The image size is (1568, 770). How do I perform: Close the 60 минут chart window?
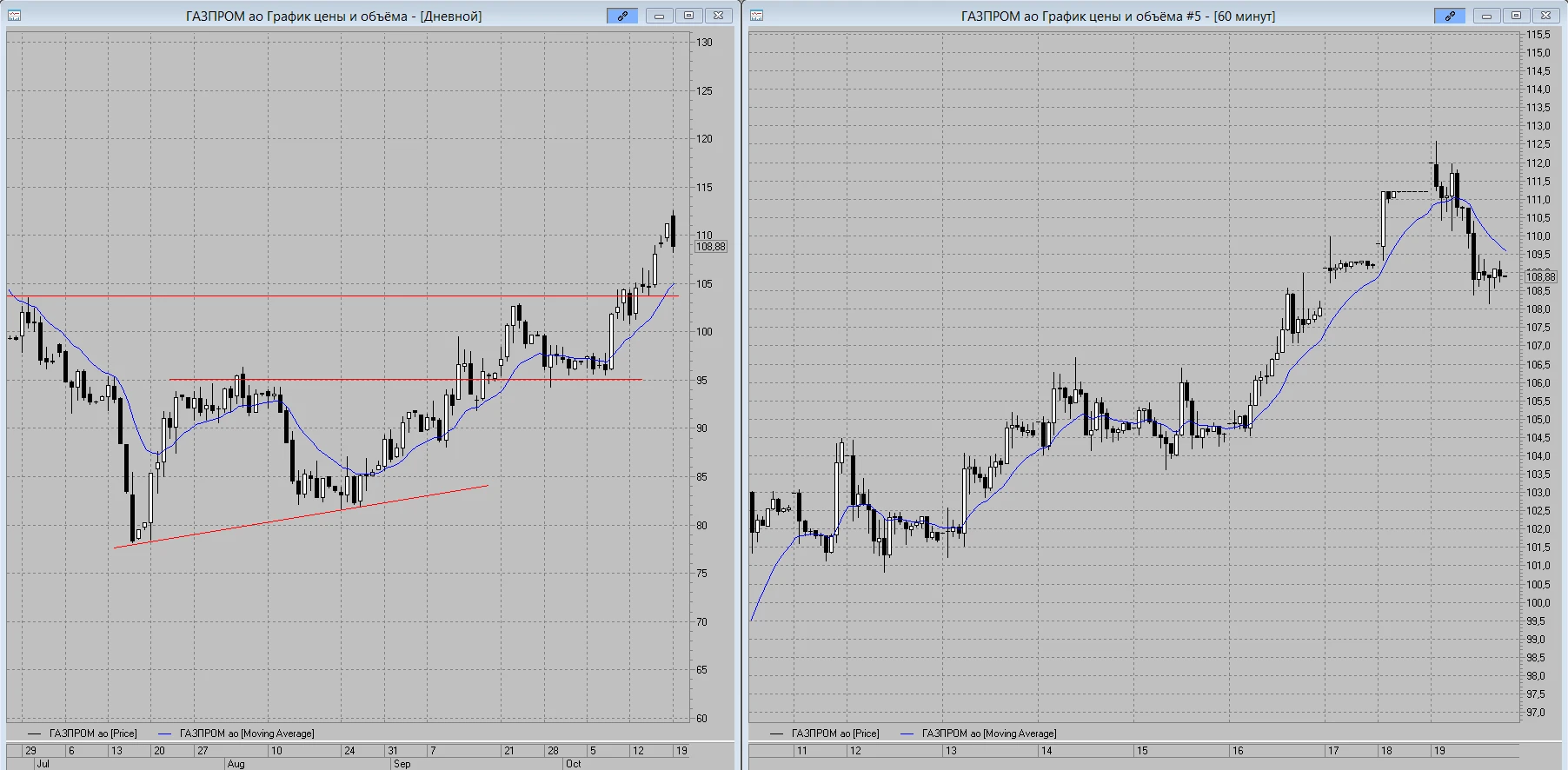1545,16
